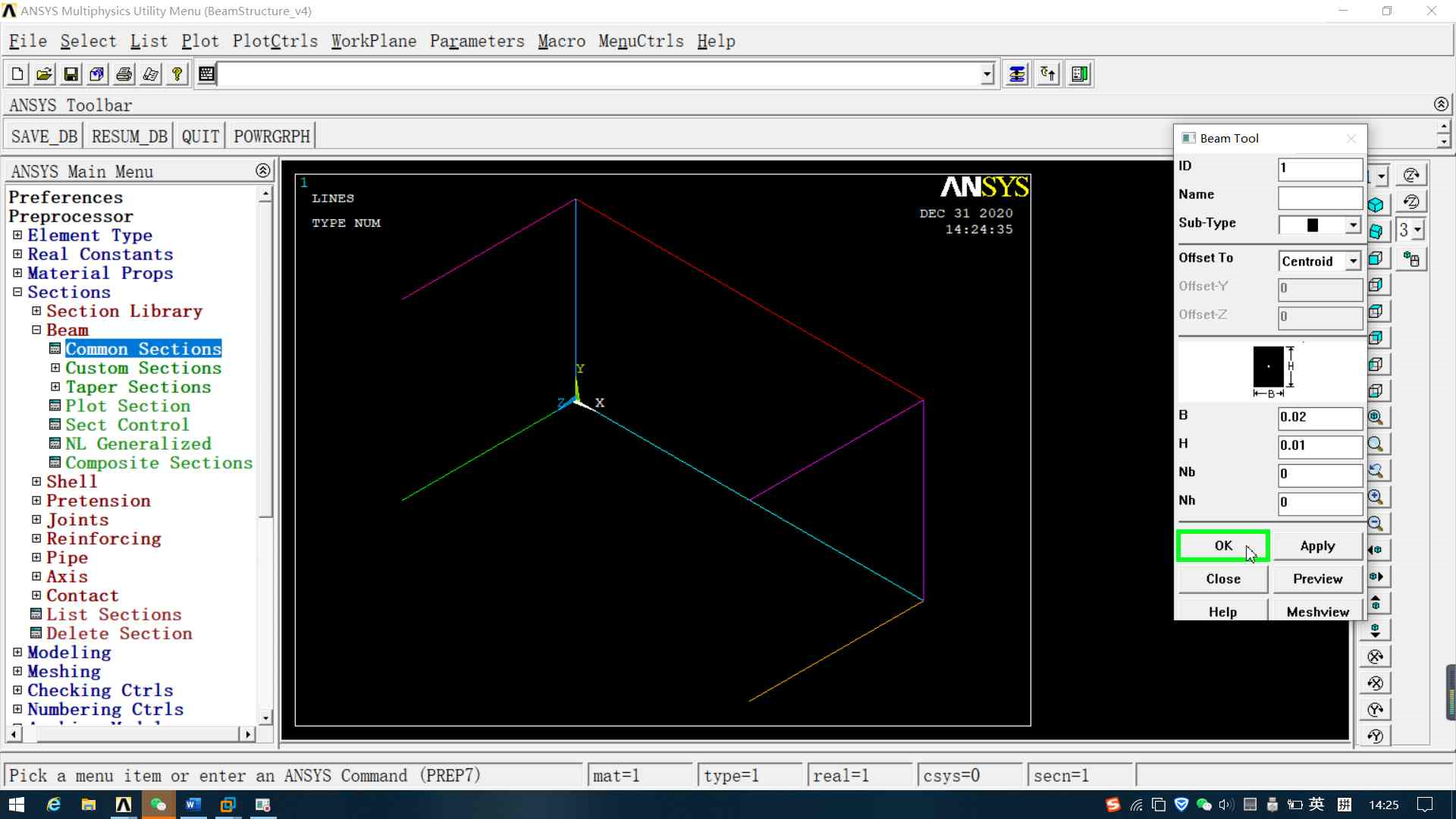
Task: Click the pan model left arrow icon
Action: click(x=1376, y=551)
